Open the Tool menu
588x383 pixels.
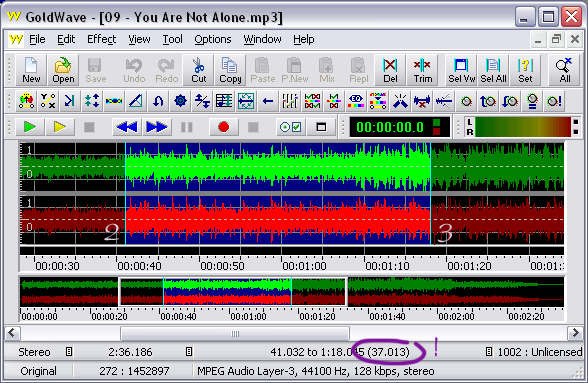tap(172, 39)
